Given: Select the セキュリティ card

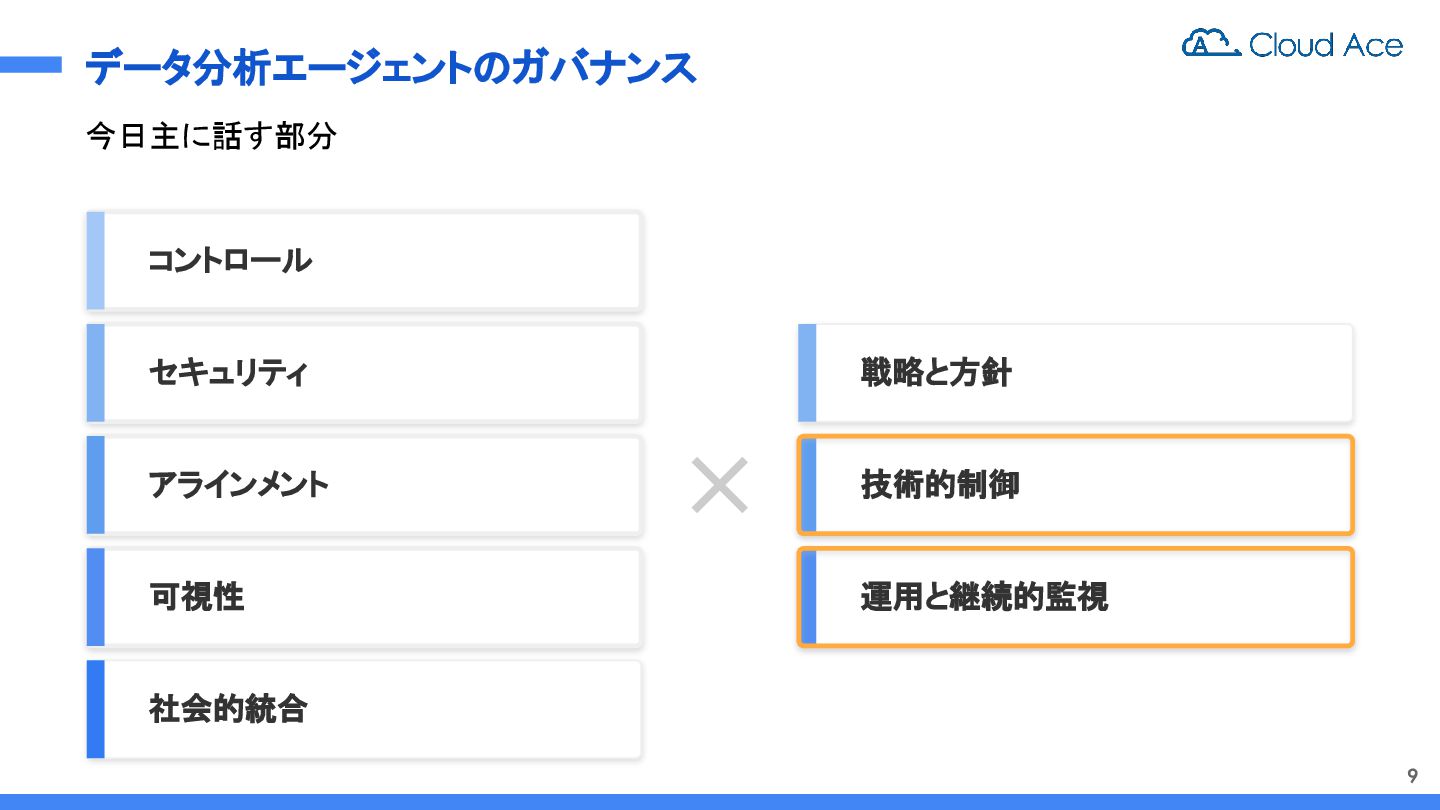Looking at the screenshot, I should 365,373.
